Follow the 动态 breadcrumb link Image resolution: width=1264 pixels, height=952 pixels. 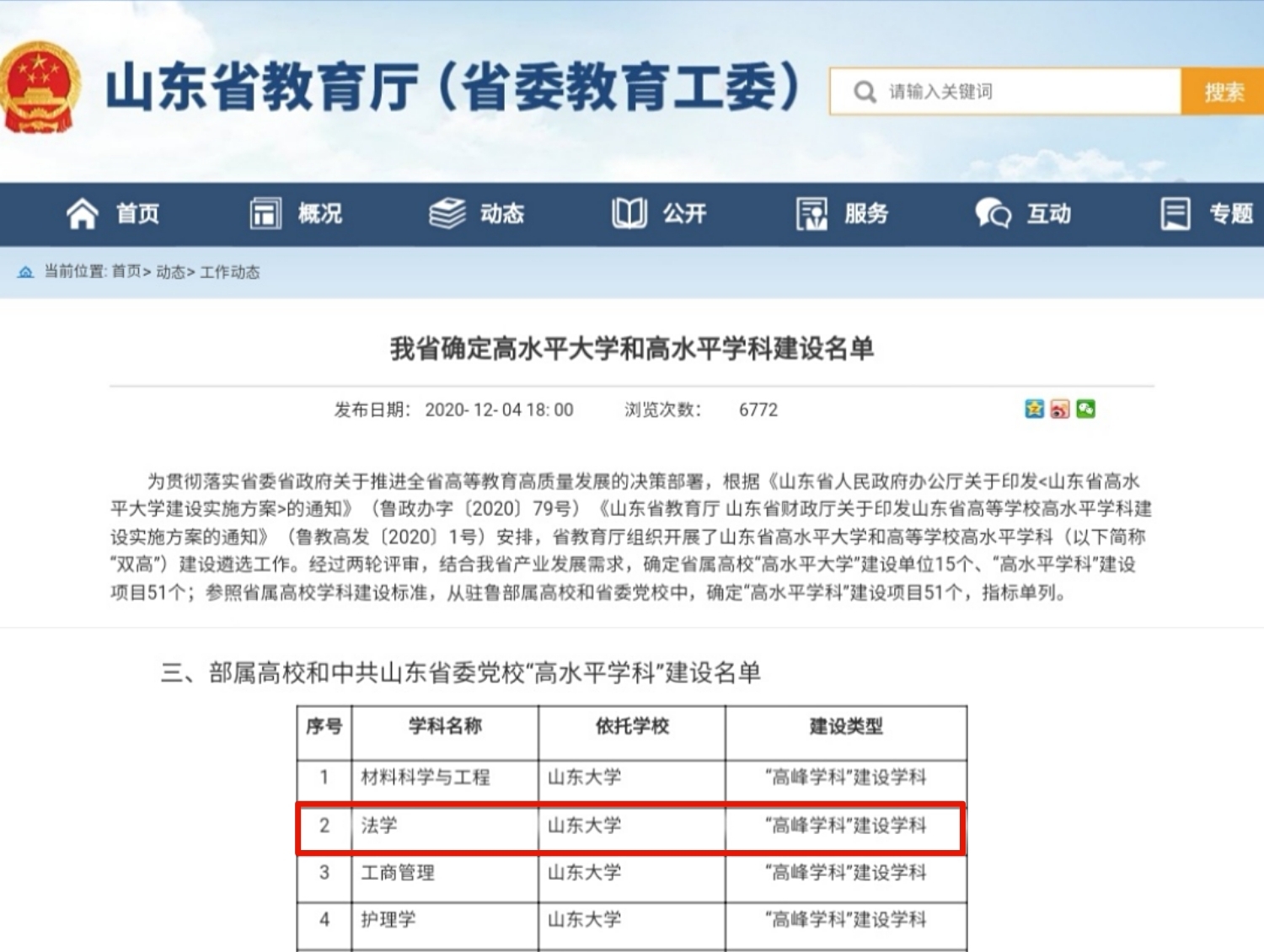pos(170,271)
